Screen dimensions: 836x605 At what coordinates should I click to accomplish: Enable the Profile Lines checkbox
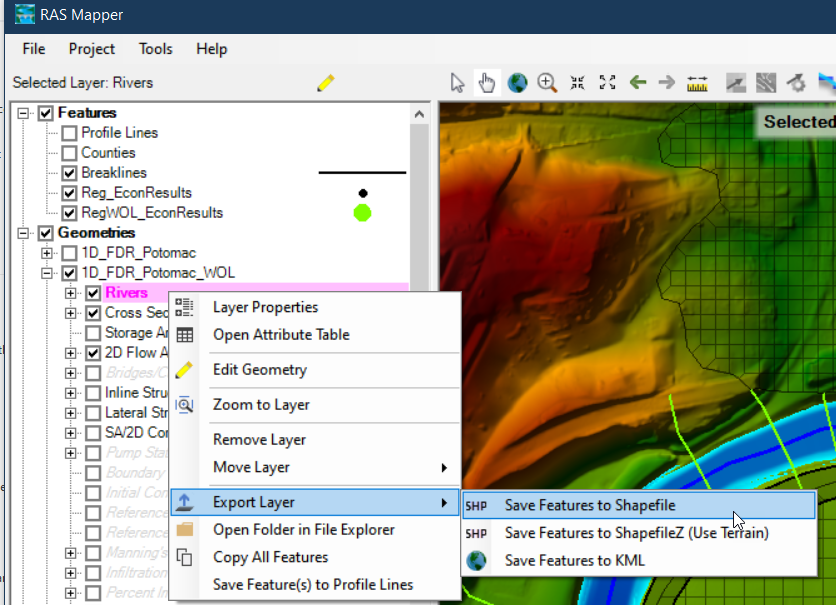(x=69, y=133)
